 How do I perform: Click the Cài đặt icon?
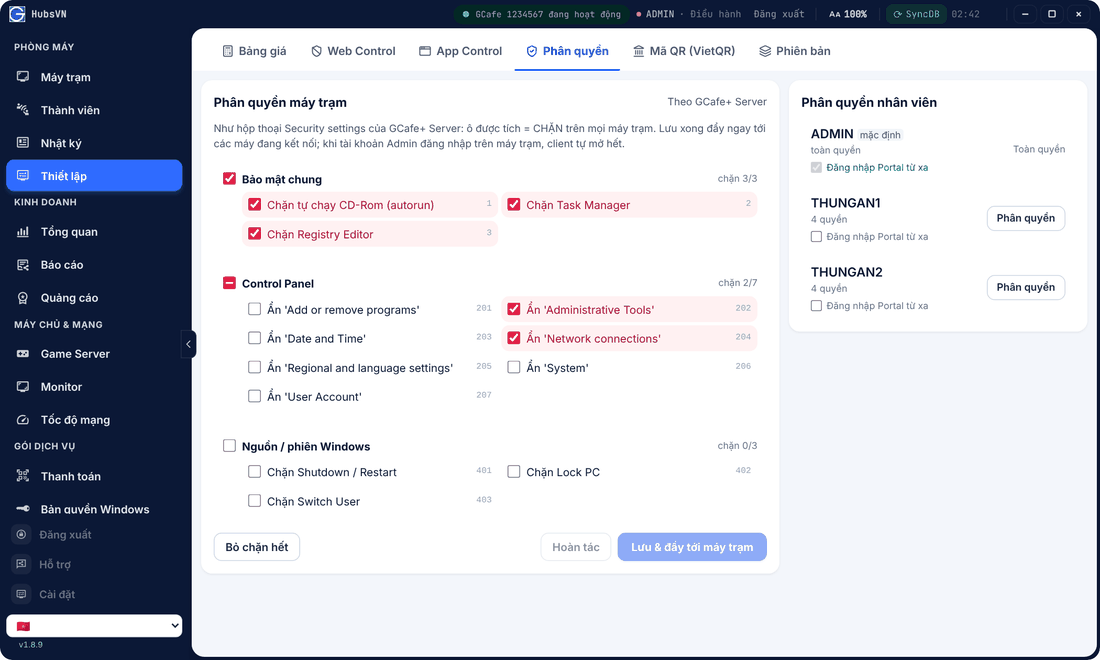[22, 594]
